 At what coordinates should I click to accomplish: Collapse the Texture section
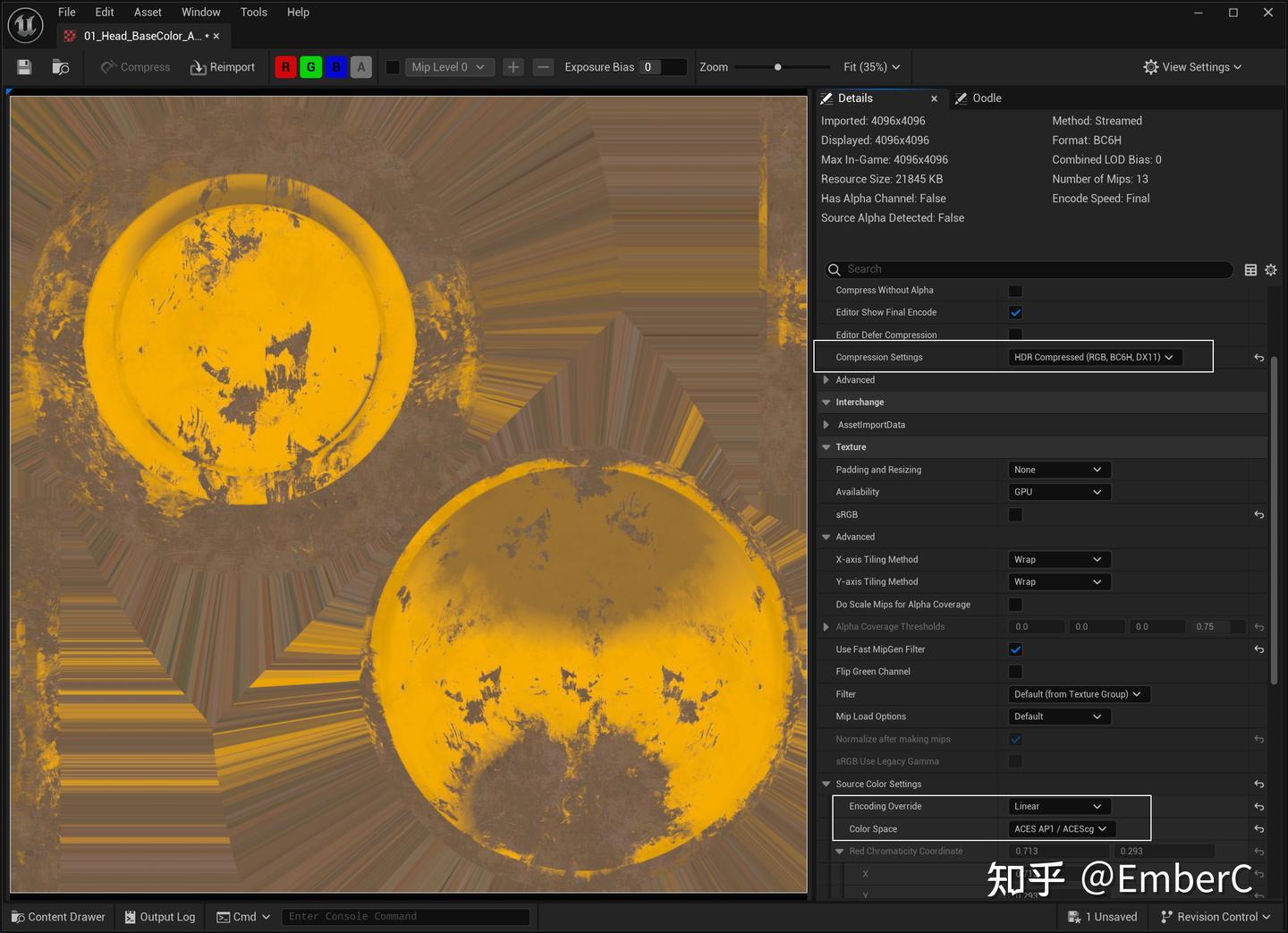point(826,447)
